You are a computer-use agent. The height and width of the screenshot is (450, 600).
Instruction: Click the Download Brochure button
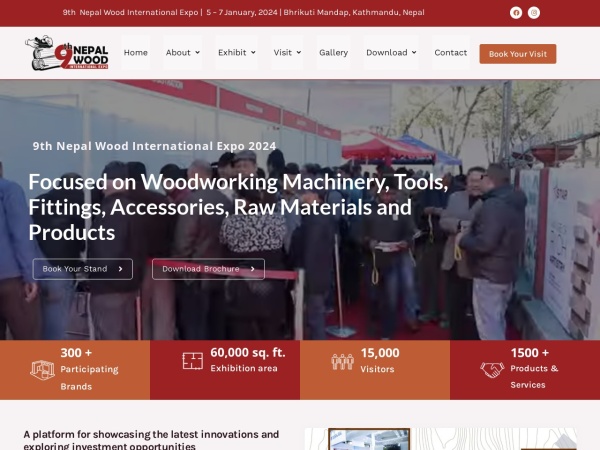coord(208,269)
